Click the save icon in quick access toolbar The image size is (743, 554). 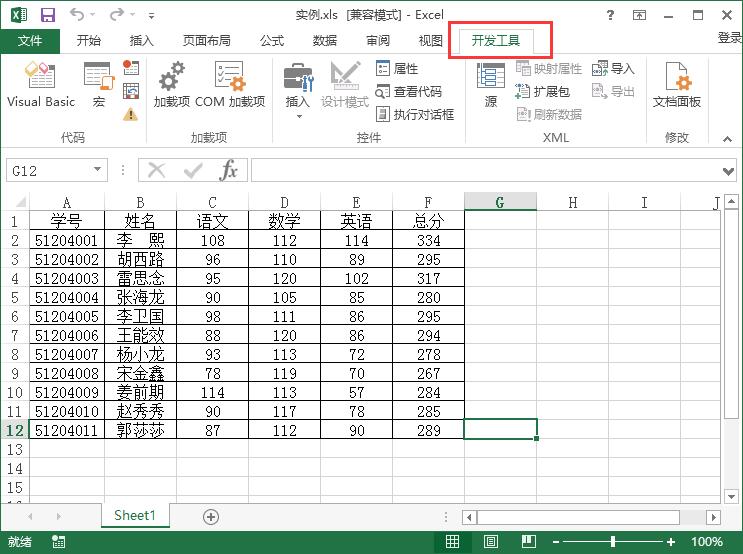click(48, 15)
